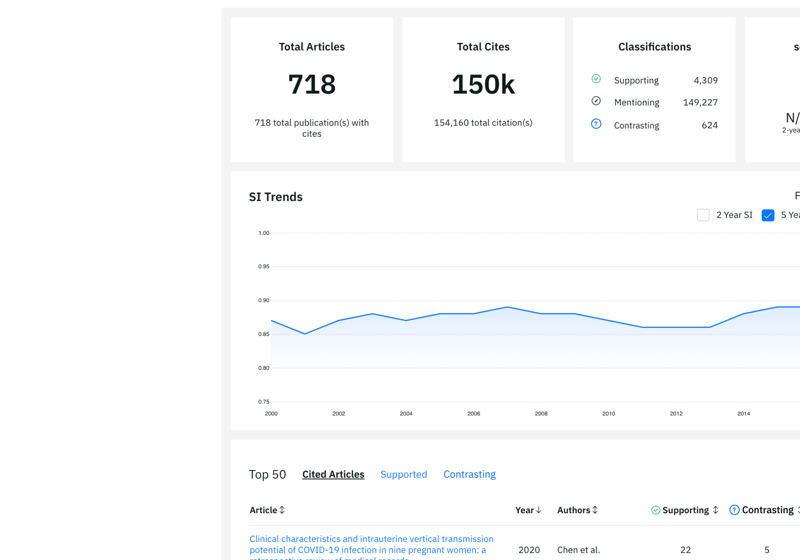Viewport: 800px width, 560px height.
Task: Click the Year column descending arrow
Action: point(540,510)
